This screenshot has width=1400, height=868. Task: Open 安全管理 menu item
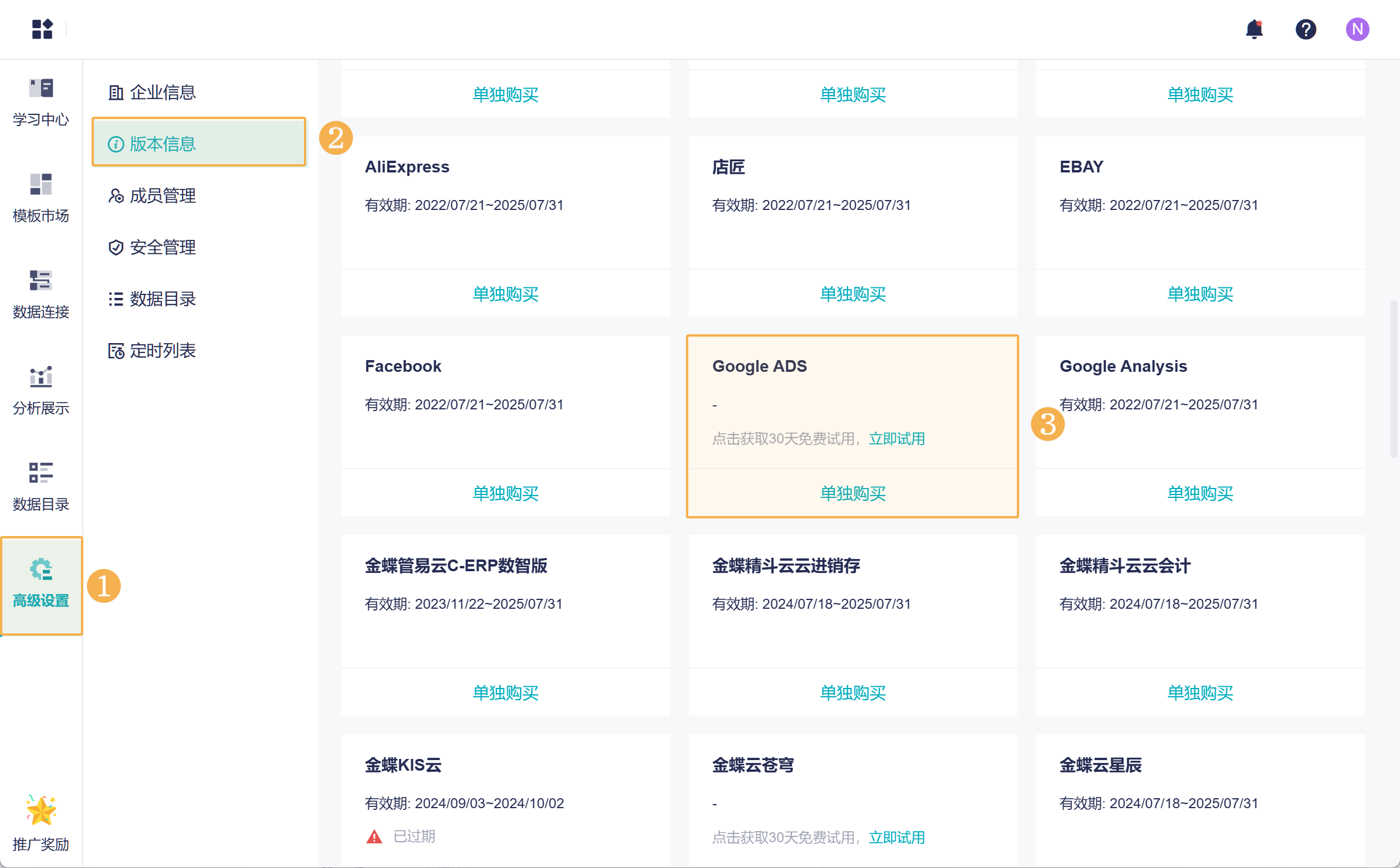pyautogui.click(x=163, y=247)
